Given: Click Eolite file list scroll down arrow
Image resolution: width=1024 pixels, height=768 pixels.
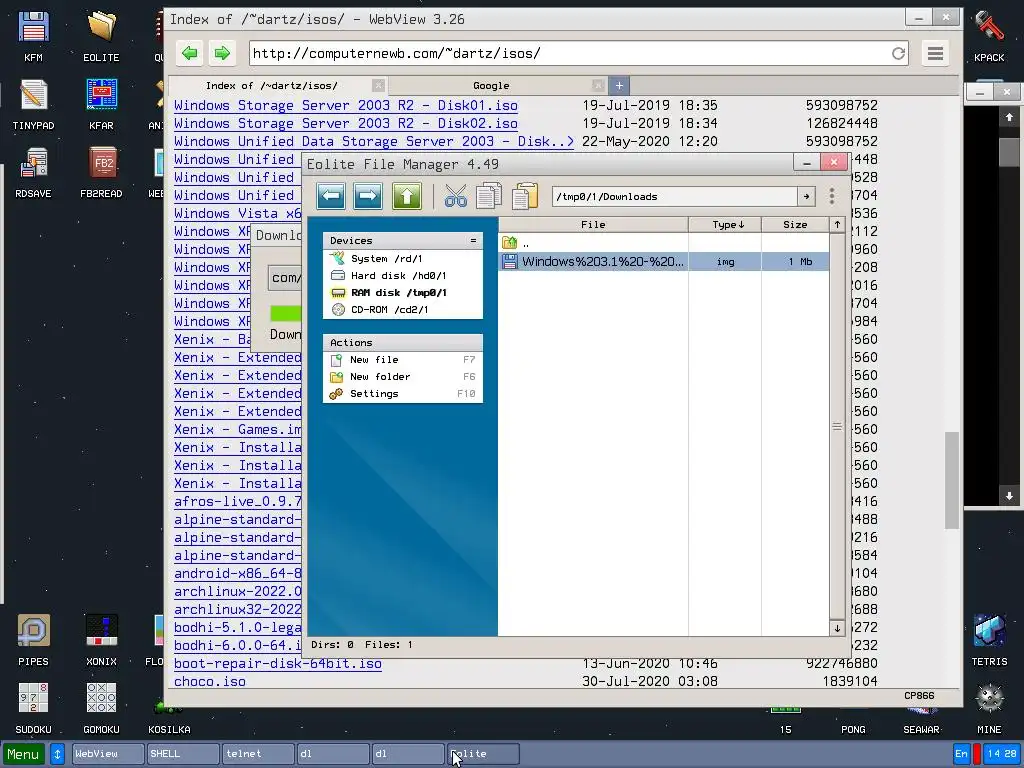Looking at the screenshot, I should (837, 628).
